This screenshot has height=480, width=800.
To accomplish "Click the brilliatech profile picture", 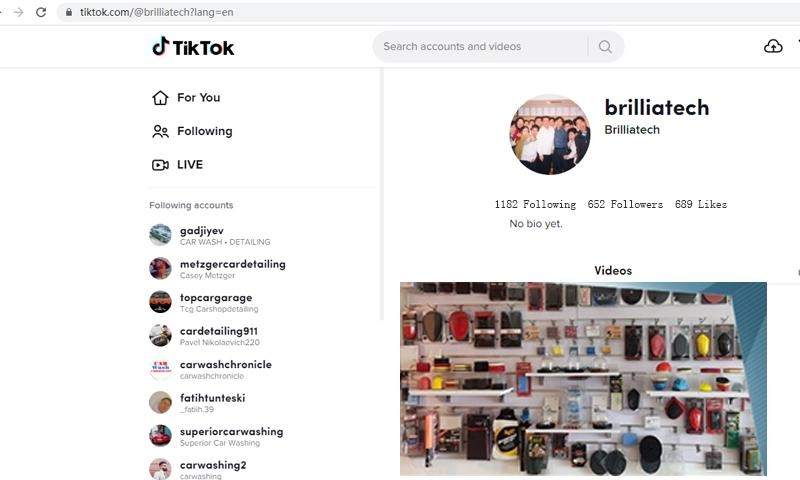I will tap(549, 135).
